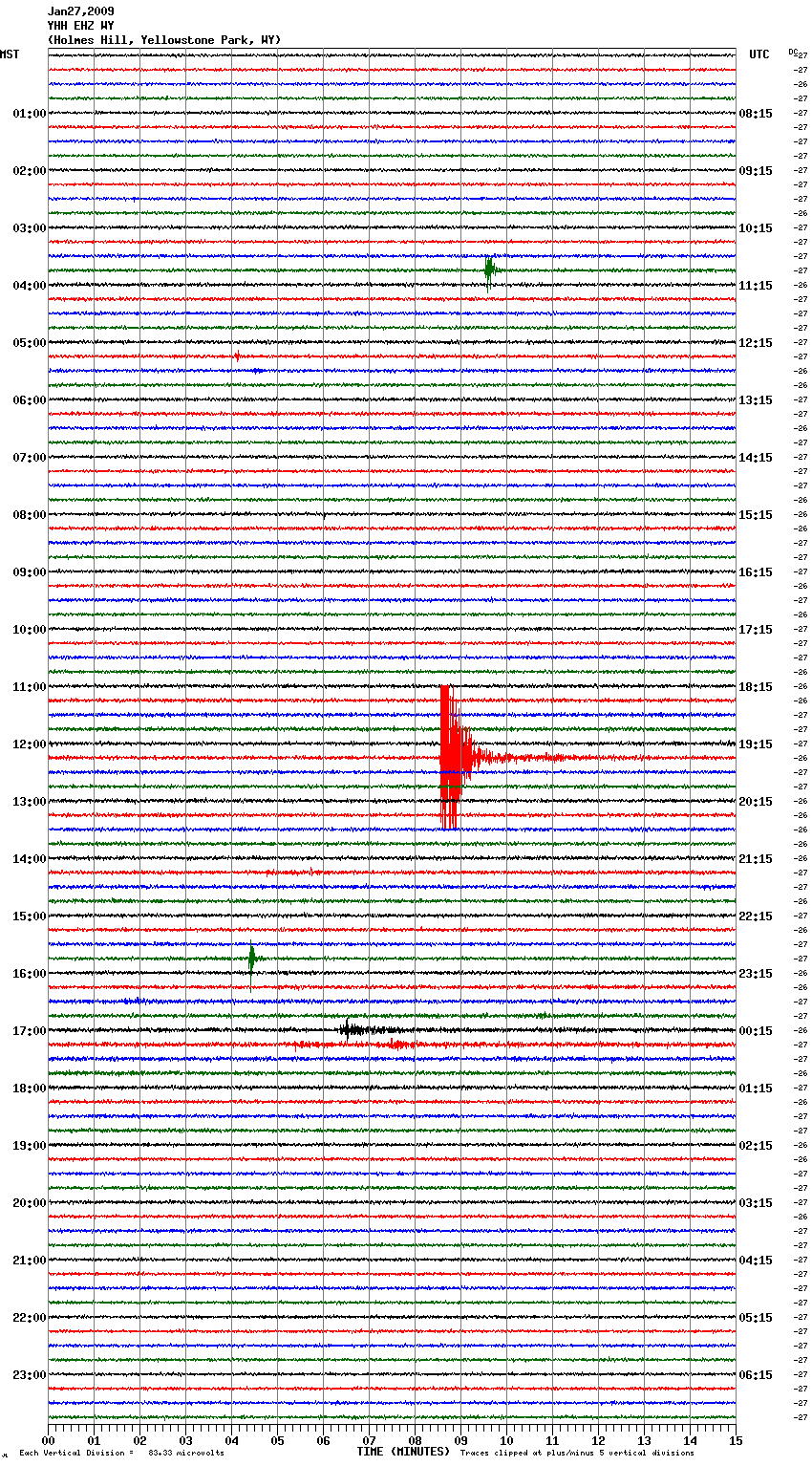This screenshot has width=812, height=1466.
Task: Click the 18:15 UTC time label
Action: pos(756,687)
